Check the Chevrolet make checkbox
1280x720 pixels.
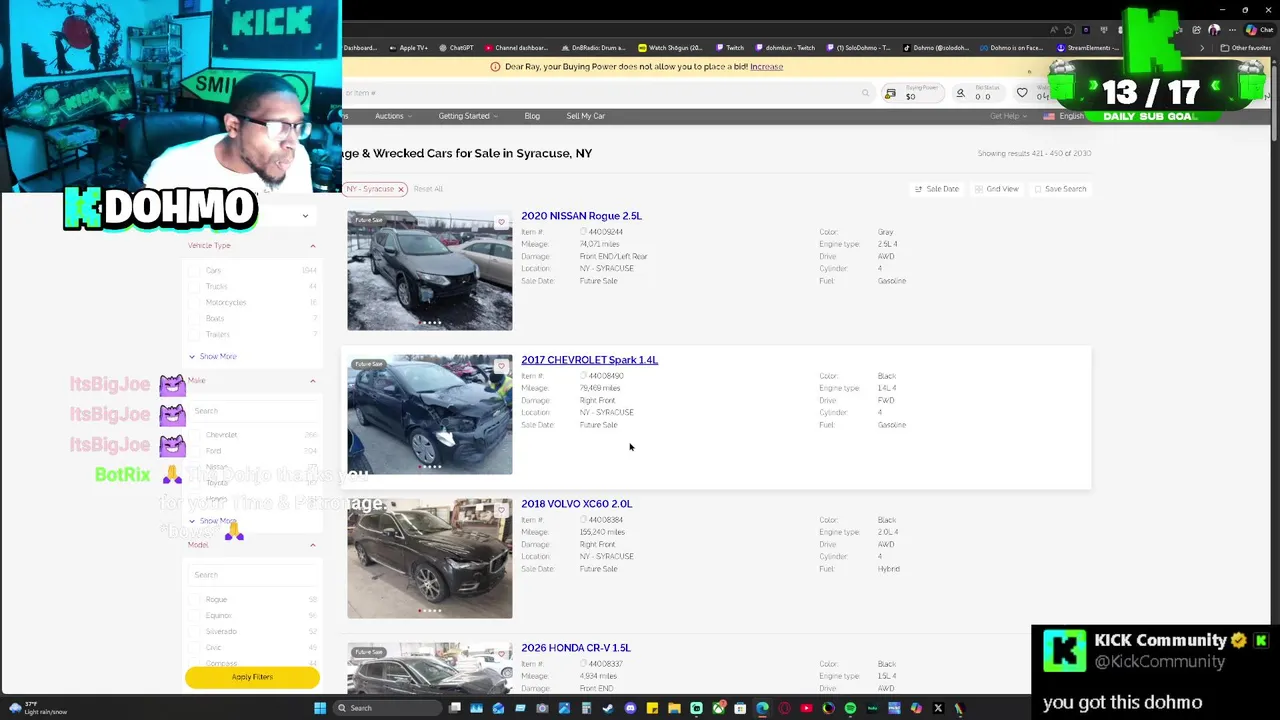[194, 435]
